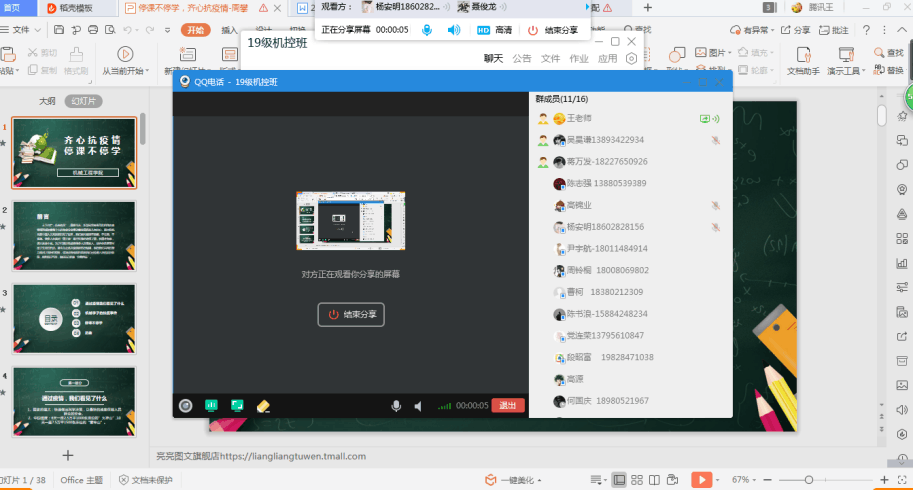Click the WPS print icon
The image size is (913, 490).
tap(93, 30)
